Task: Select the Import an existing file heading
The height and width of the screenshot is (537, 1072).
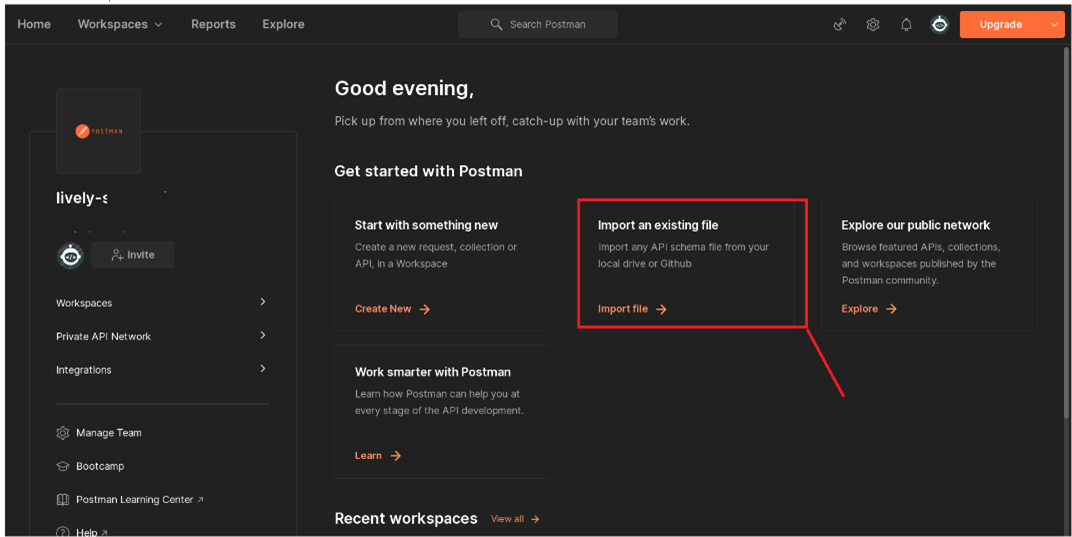Action: pos(658,225)
